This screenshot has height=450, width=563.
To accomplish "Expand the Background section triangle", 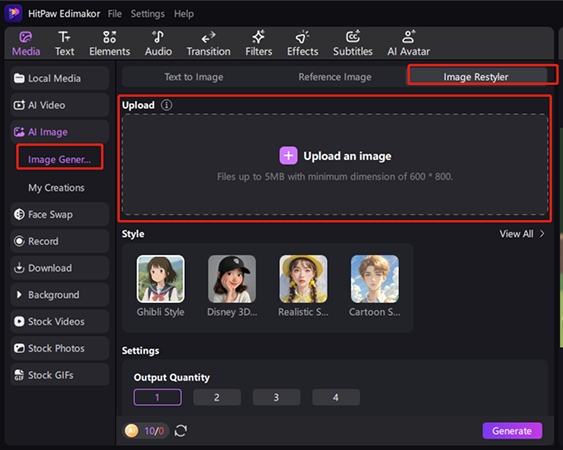I will [x=19, y=294].
